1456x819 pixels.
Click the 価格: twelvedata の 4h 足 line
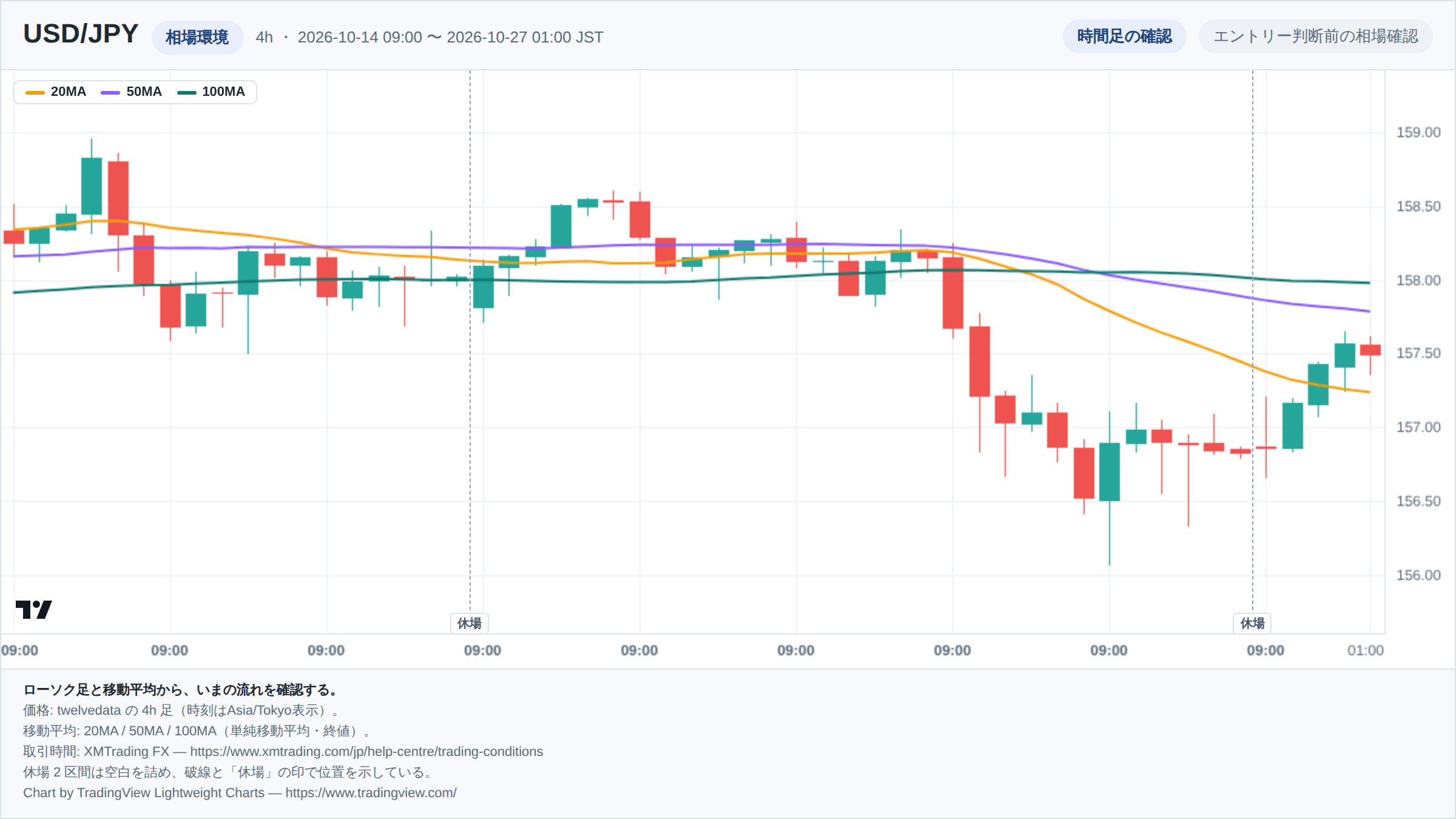tap(183, 710)
